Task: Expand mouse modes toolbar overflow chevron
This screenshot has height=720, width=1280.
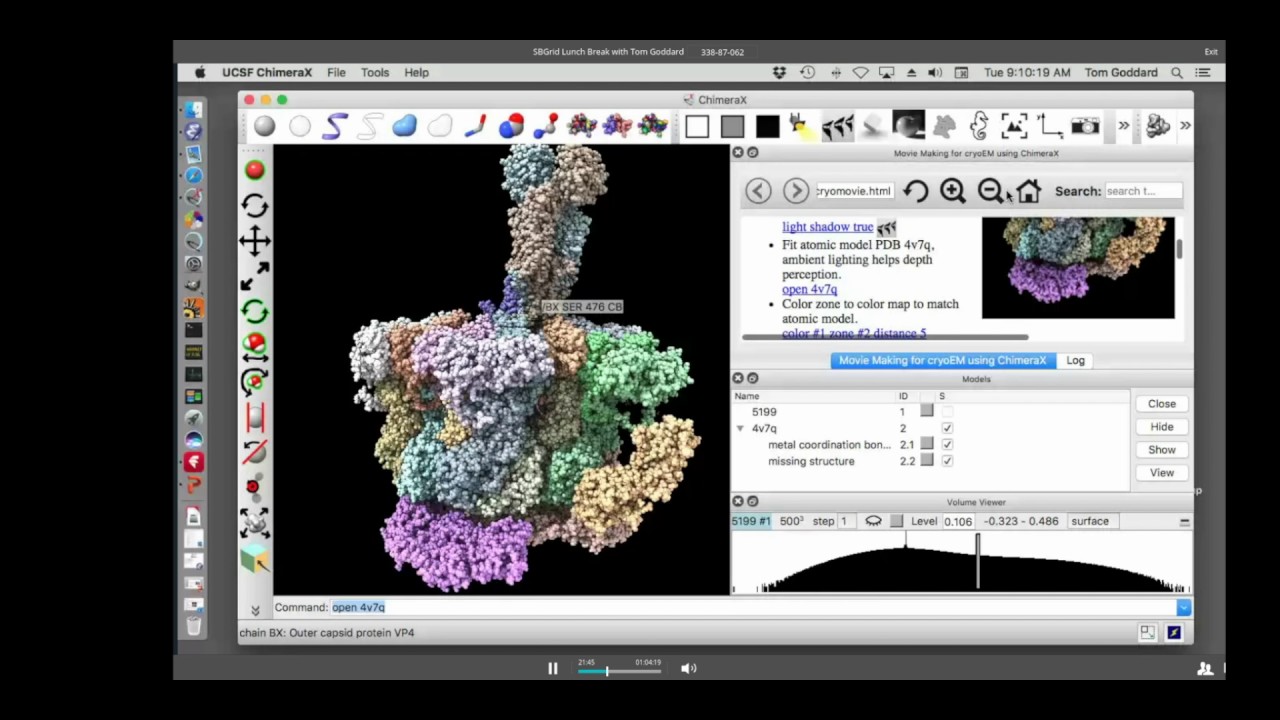Action: [255, 610]
